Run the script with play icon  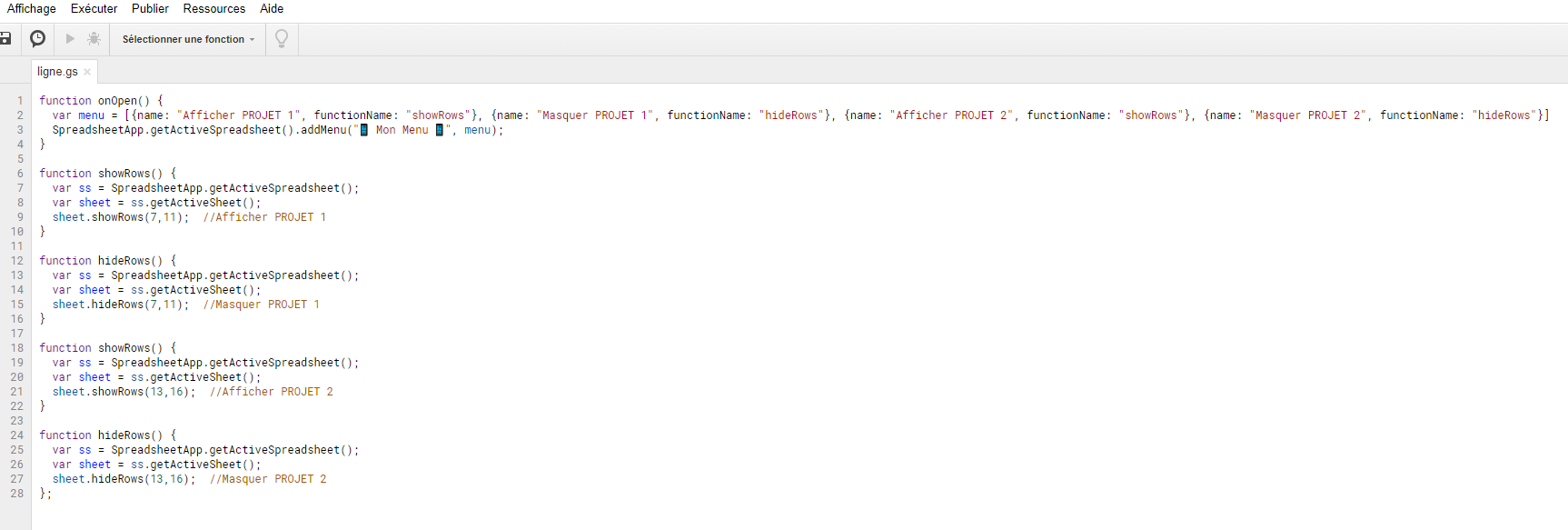[70, 38]
